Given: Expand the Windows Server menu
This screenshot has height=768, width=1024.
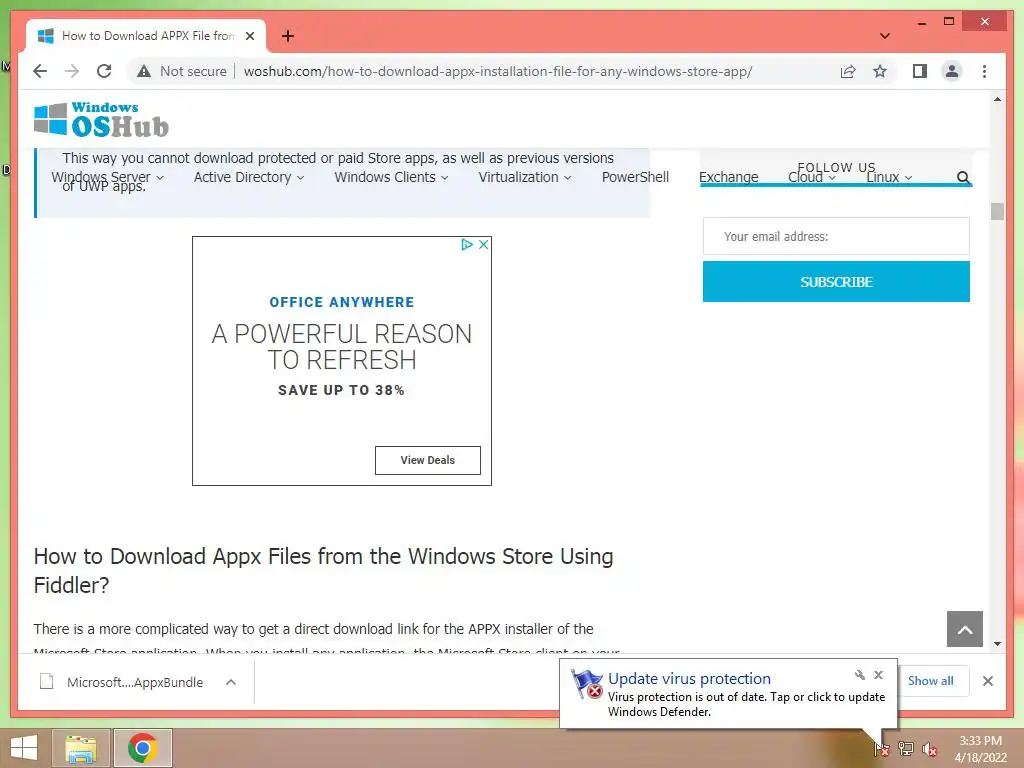Looking at the screenshot, I should coord(108,177).
